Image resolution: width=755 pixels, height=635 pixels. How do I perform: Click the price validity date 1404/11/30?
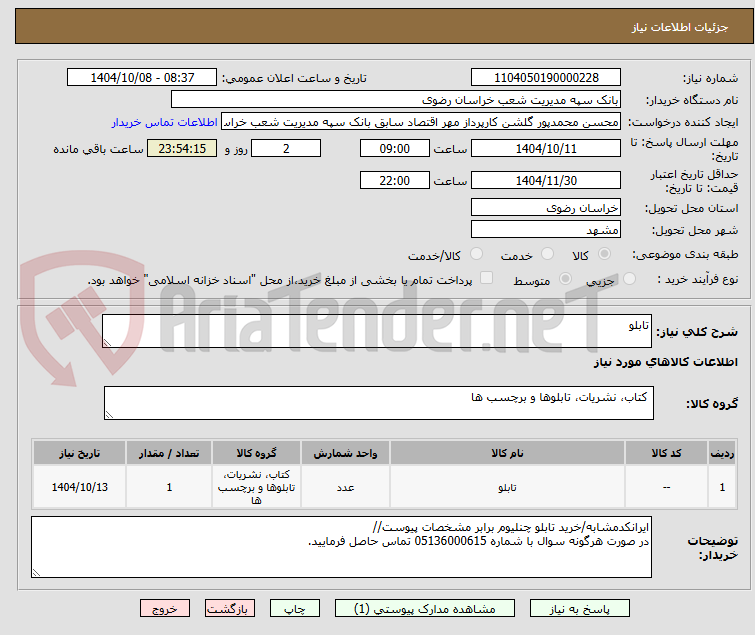coord(546,181)
